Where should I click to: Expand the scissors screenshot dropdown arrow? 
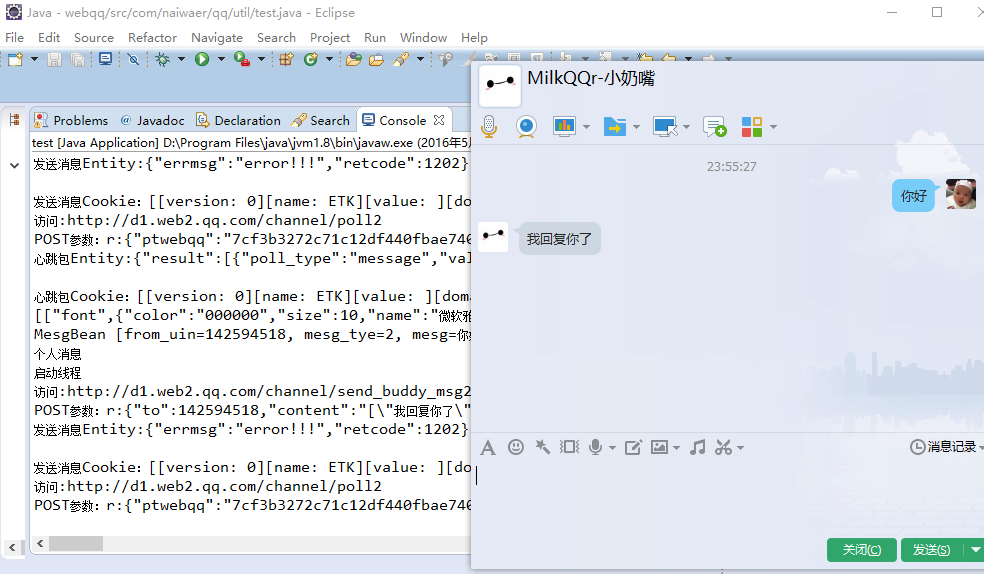click(741, 448)
